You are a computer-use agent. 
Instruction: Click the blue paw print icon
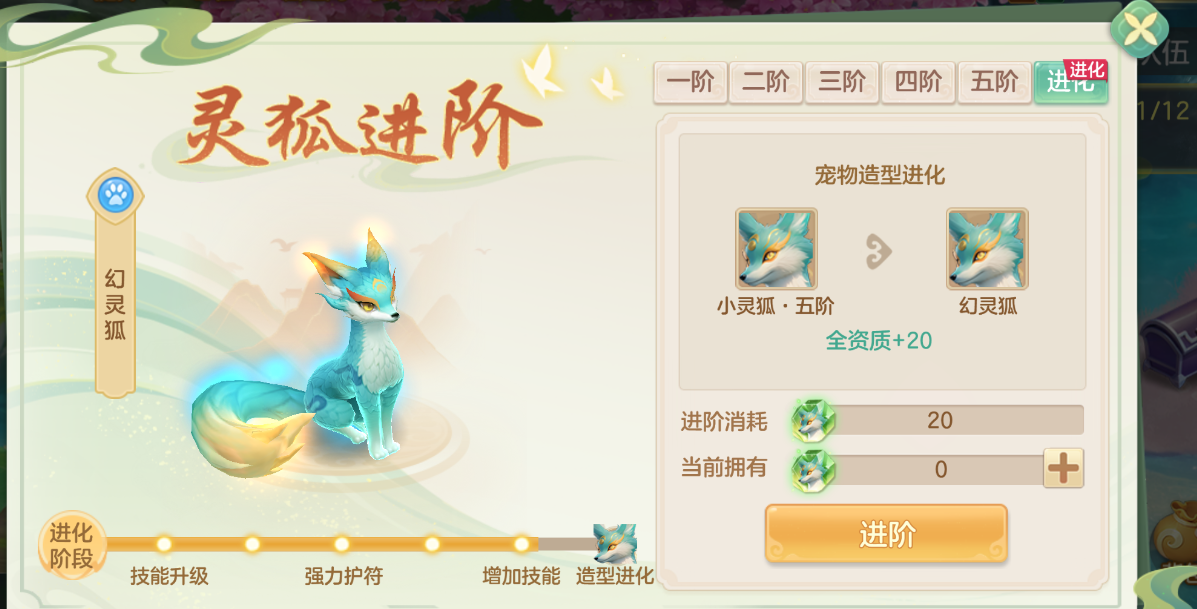point(115,195)
